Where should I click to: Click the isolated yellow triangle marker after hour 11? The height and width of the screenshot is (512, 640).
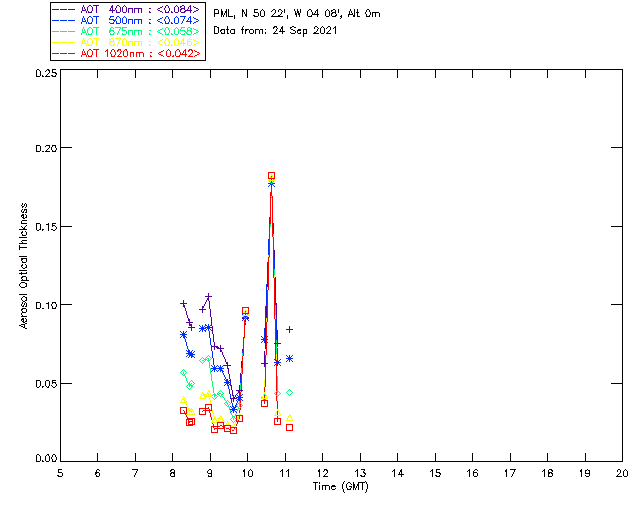[289, 418]
